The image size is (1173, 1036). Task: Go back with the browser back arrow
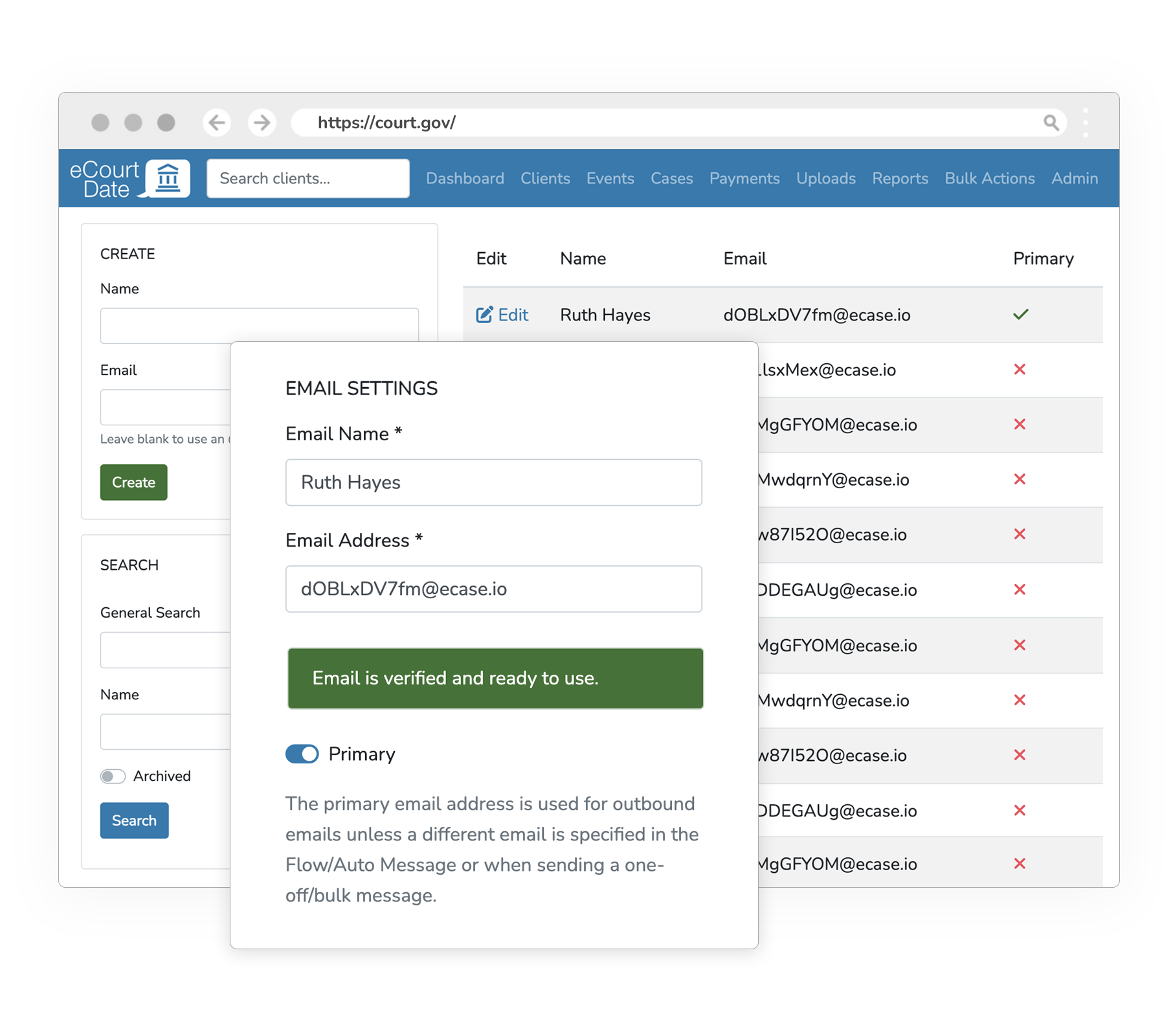tap(217, 122)
